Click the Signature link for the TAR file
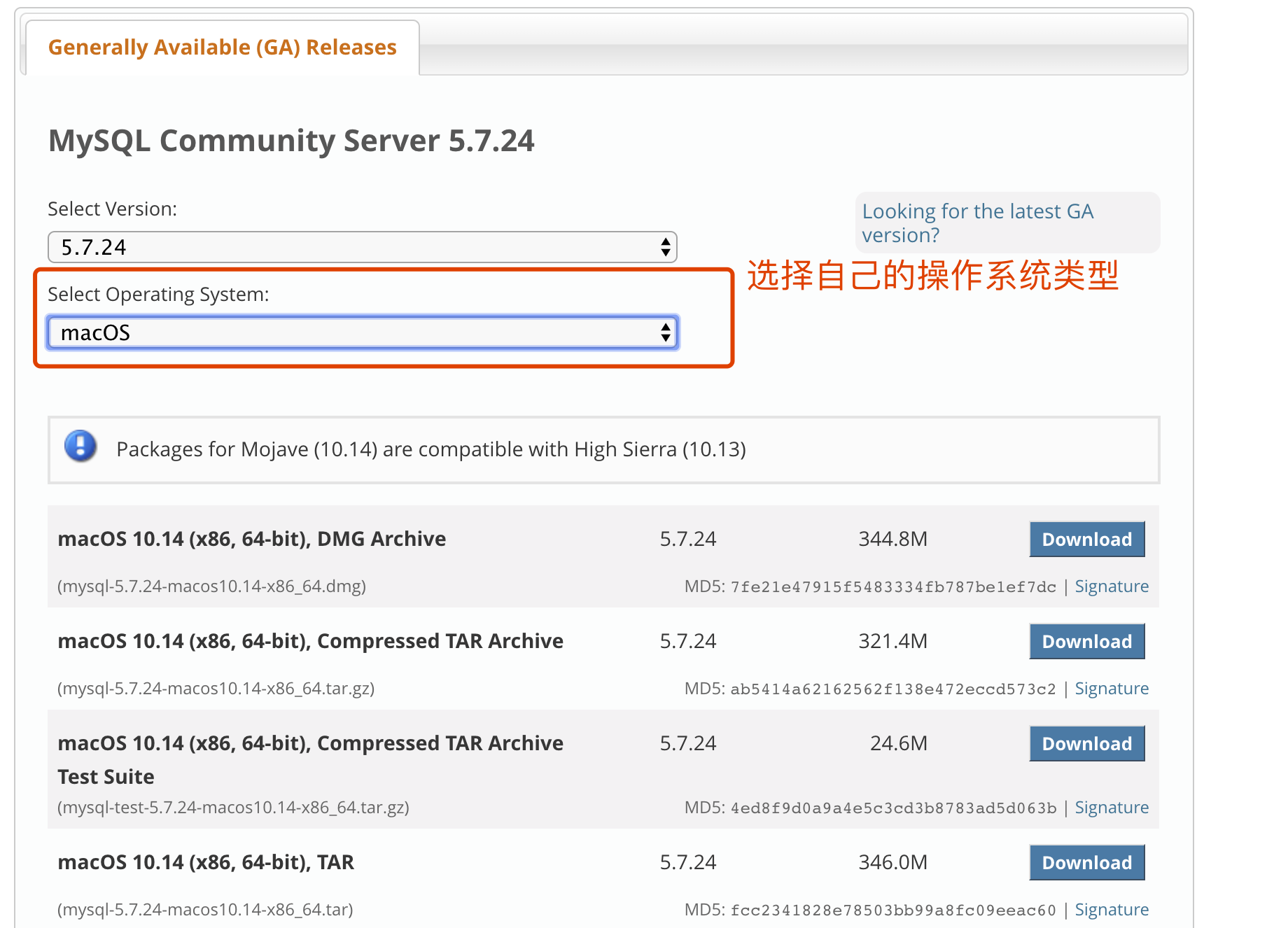This screenshot has width=1288, height=928. pyautogui.click(x=1111, y=909)
